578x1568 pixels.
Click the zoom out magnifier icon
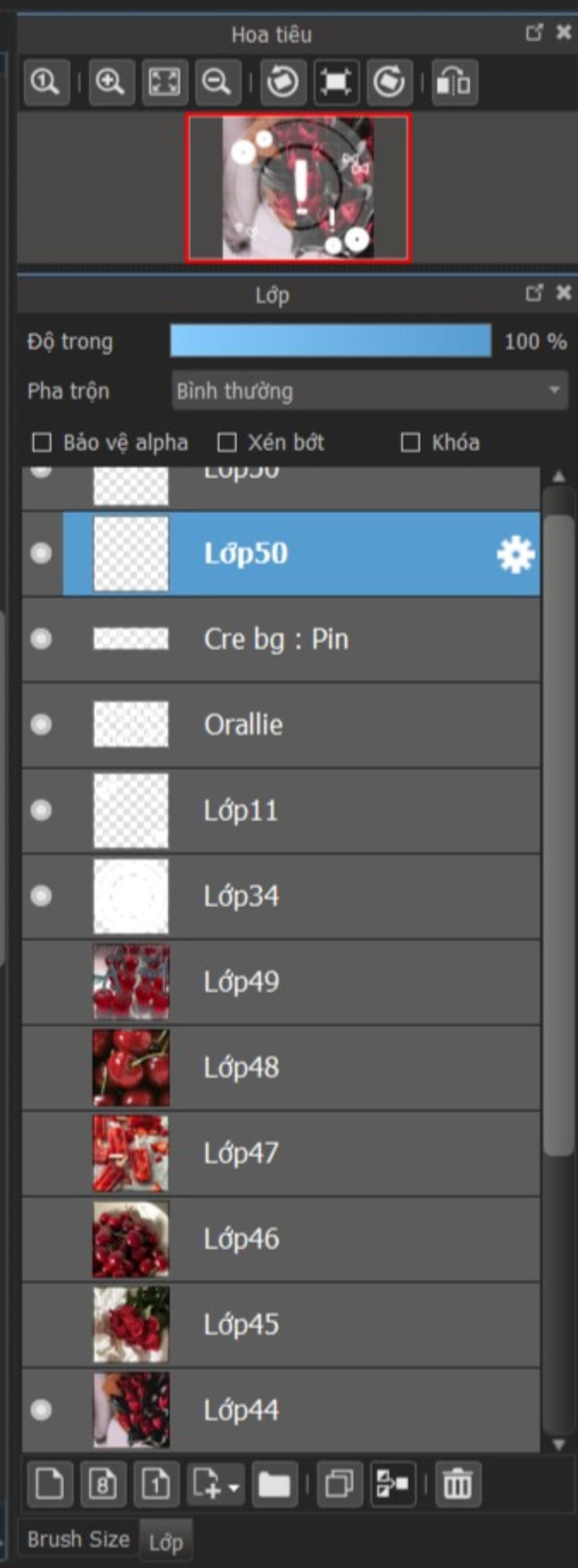click(217, 82)
